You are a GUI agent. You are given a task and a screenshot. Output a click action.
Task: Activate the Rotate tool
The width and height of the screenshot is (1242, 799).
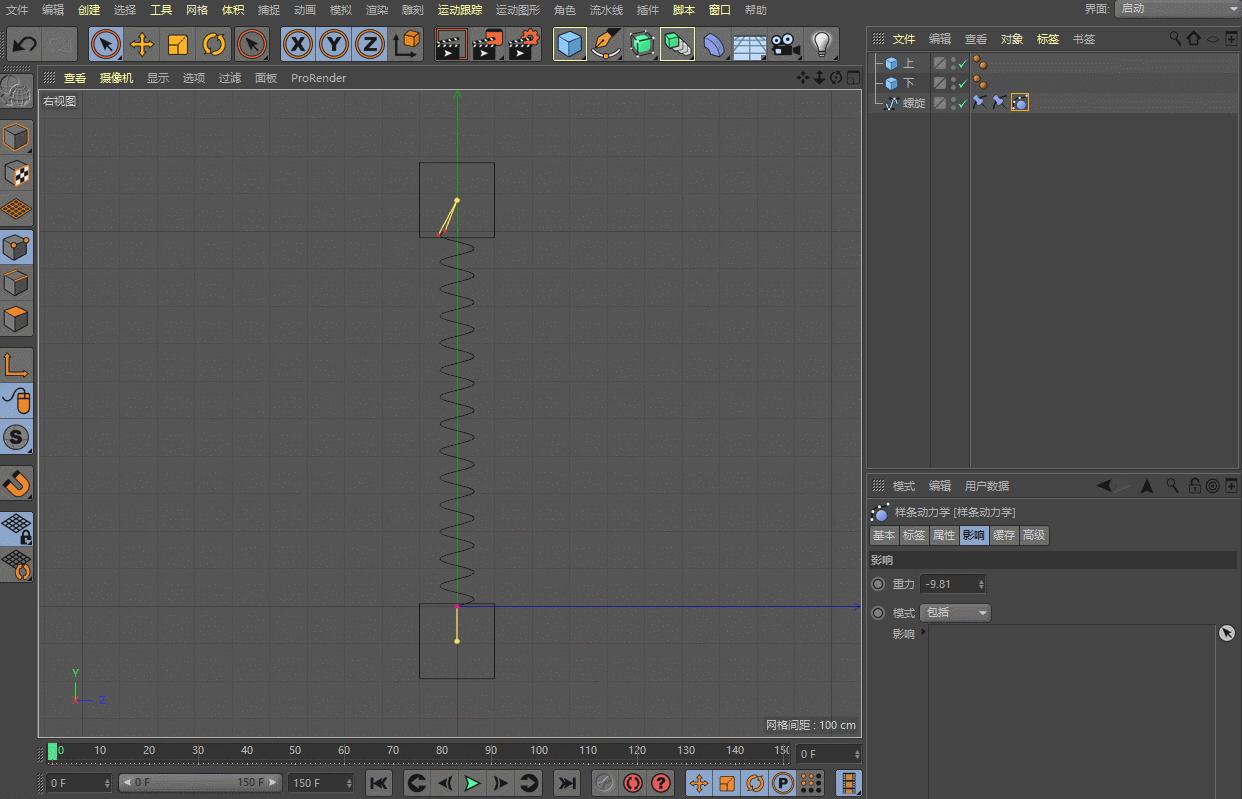click(x=214, y=44)
